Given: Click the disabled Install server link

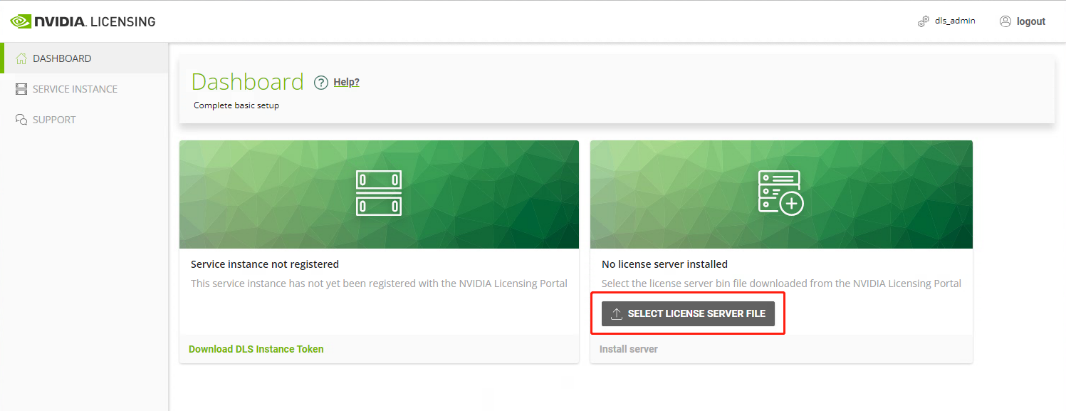Looking at the screenshot, I should coord(628,349).
